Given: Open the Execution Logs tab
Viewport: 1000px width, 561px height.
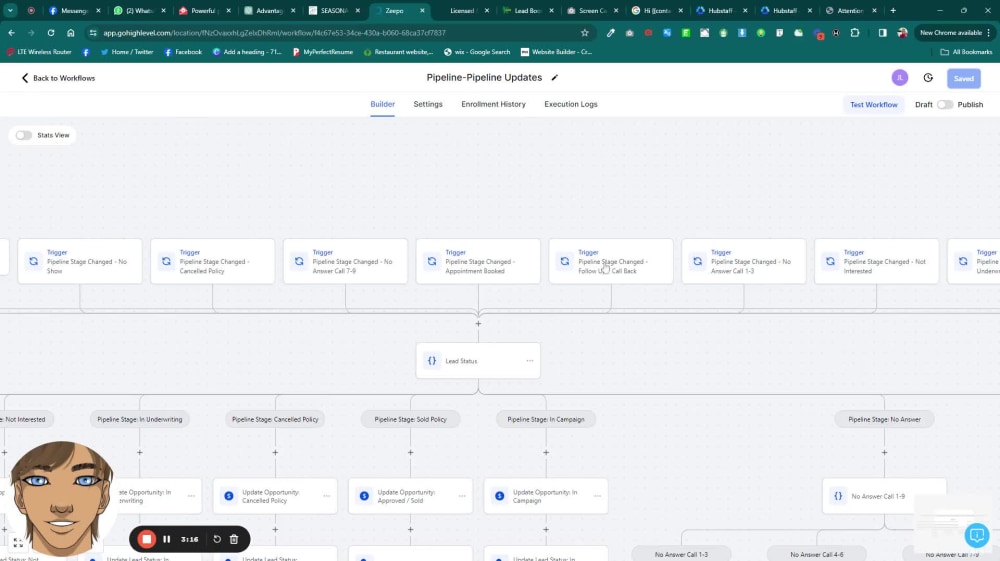Looking at the screenshot, I should (571, 104).
